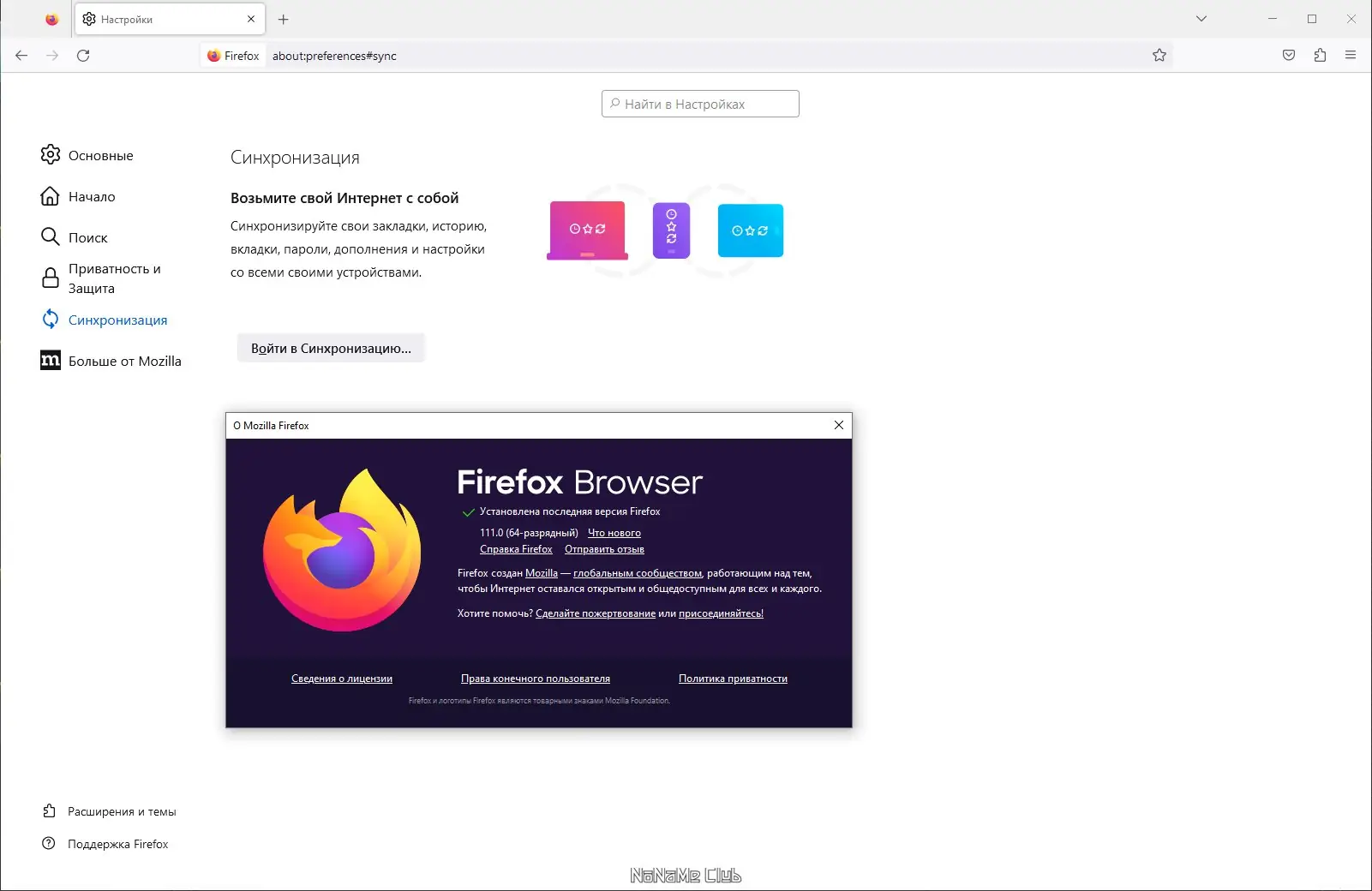Open the Поиск settings category

(x=87, y=237)
